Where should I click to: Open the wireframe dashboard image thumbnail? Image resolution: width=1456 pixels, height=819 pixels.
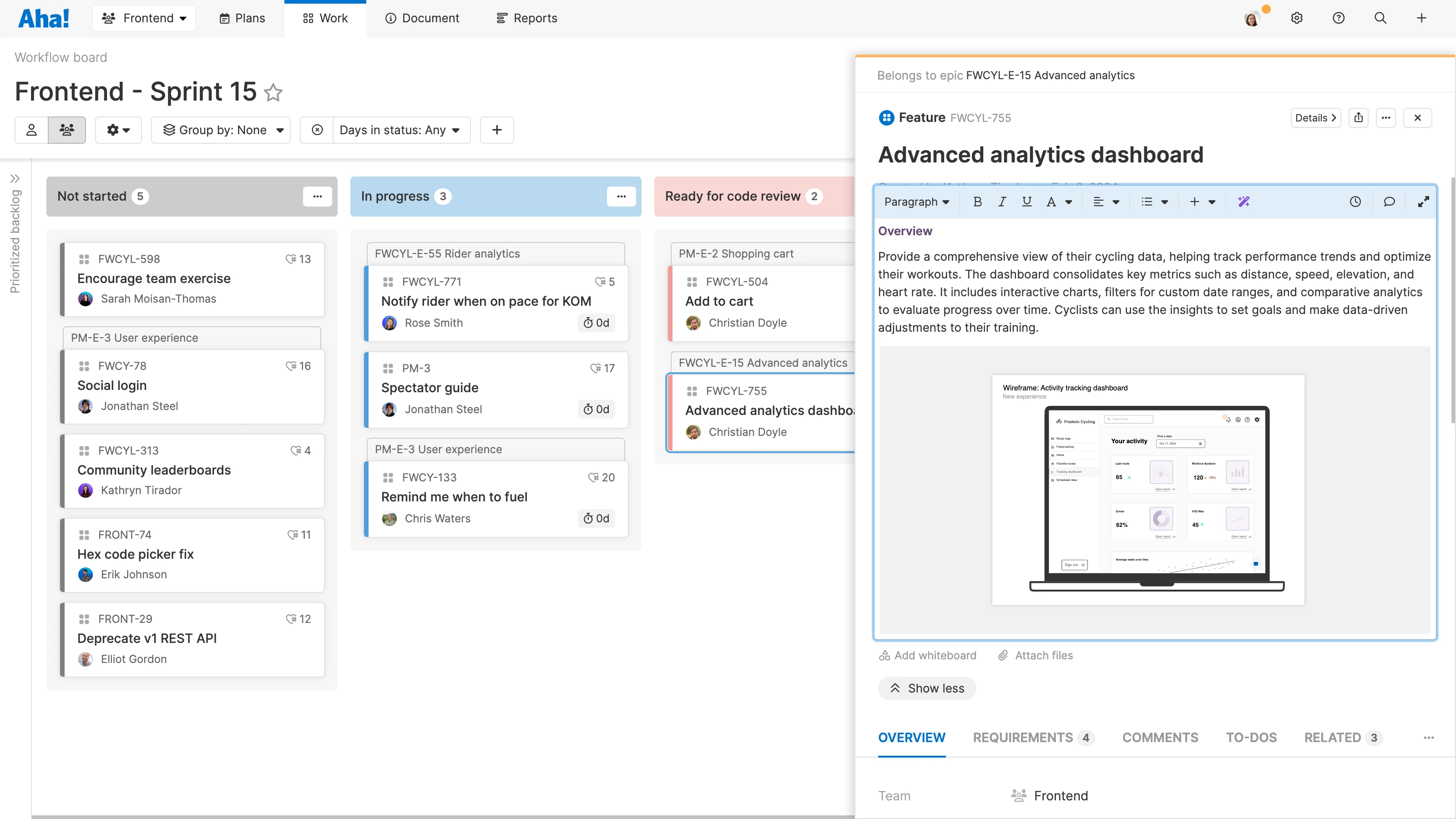click(1148, 490)
